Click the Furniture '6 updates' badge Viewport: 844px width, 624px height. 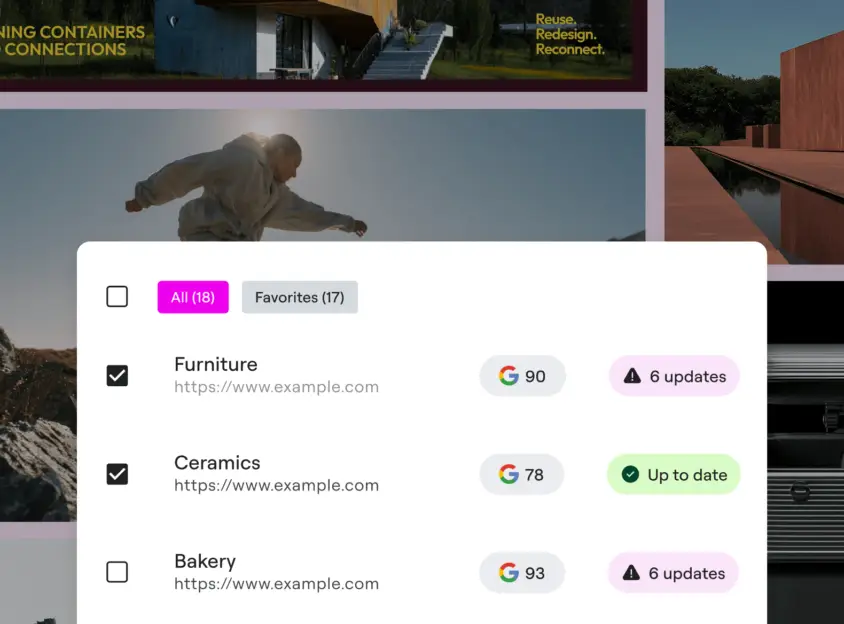coord(674,376)
